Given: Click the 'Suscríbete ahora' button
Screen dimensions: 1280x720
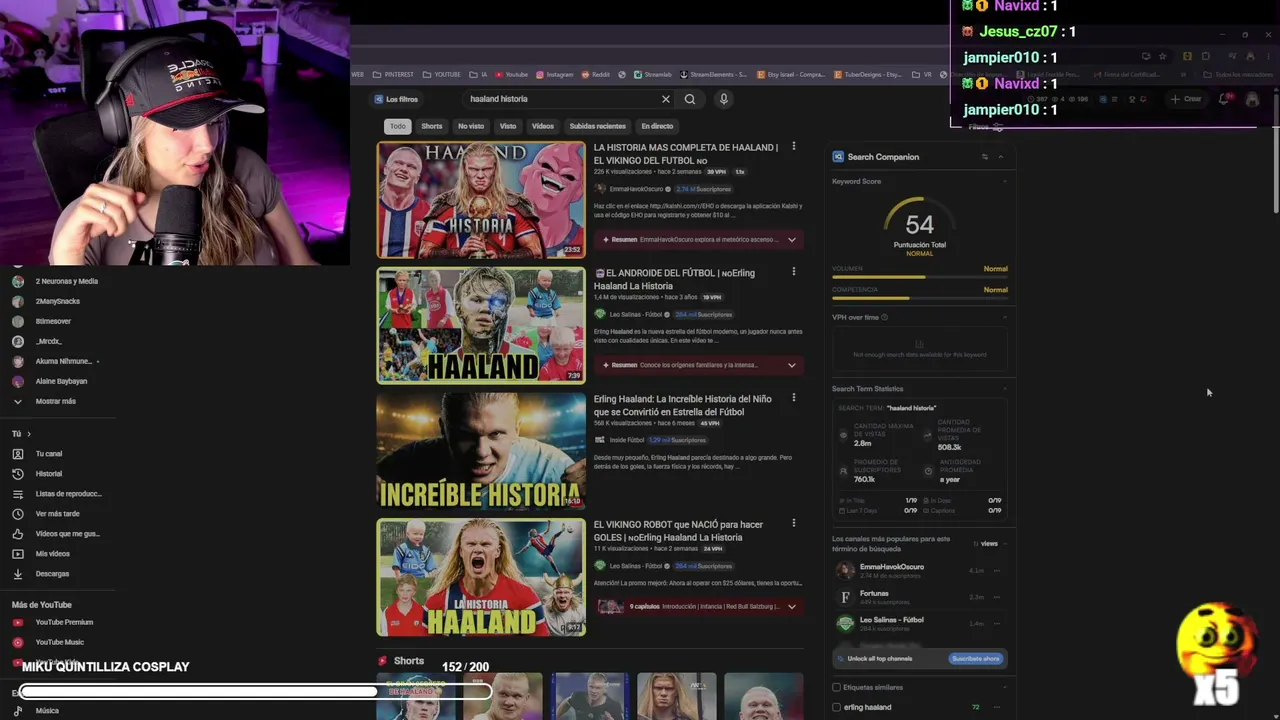Looking at the screenshot, I should coord(975,659).
